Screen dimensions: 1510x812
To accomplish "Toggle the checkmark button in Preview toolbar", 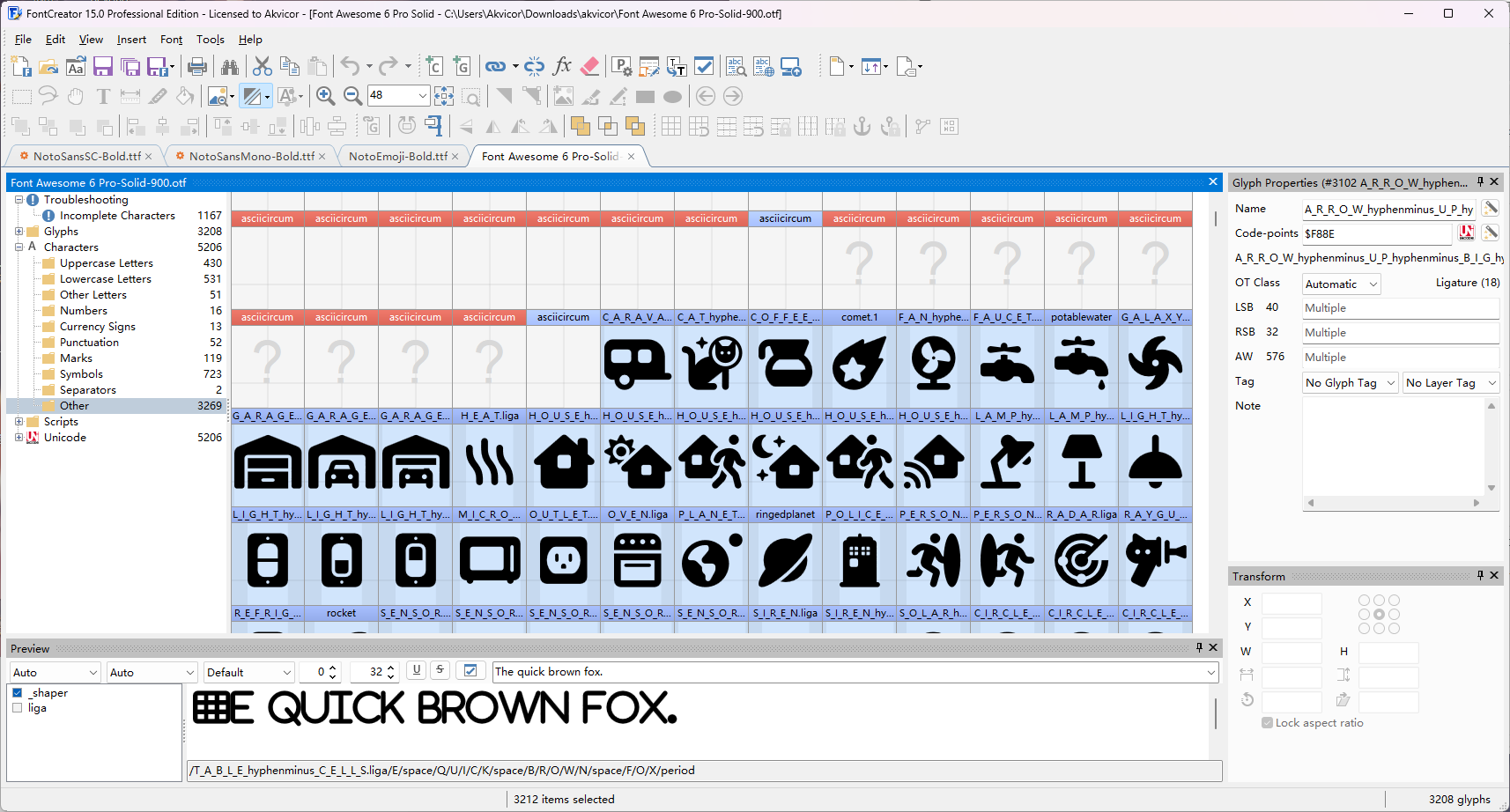I will coord(470,670).
